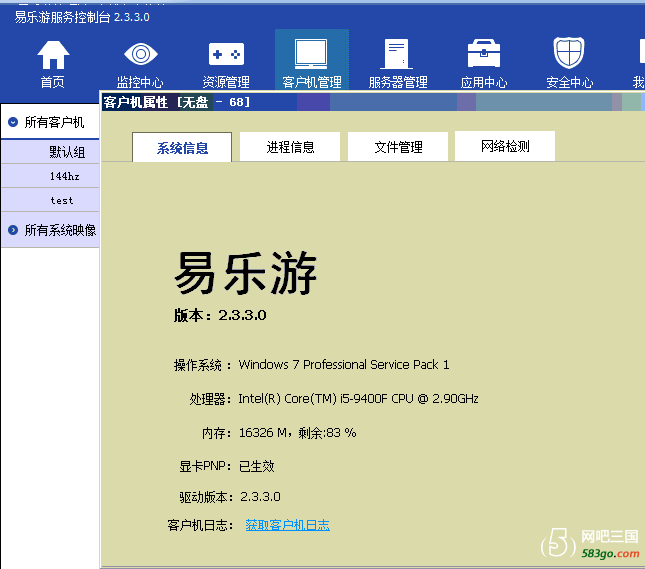The image size is (645, 569).
Task: Click the 获取客户机日志 link
Action: click(x=288, y=525)
